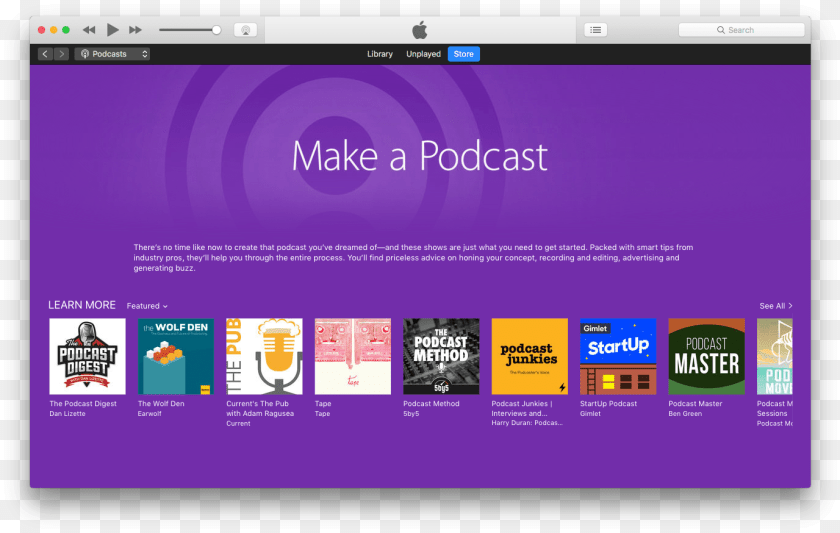Viewport: 840px width, 533px height.
Task: Click the Make a Podcast heading
Action: pos(419,156)
